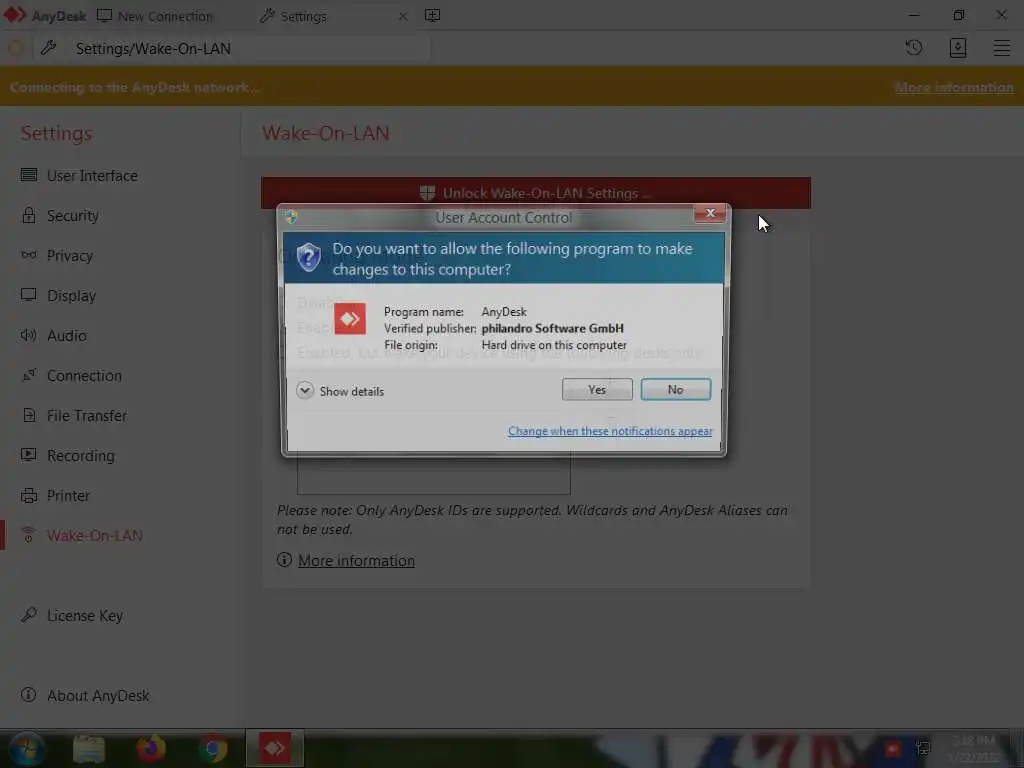Click the wrench icon beside the address field
The width and height of the screenshot is (1024, 768).
48,48
